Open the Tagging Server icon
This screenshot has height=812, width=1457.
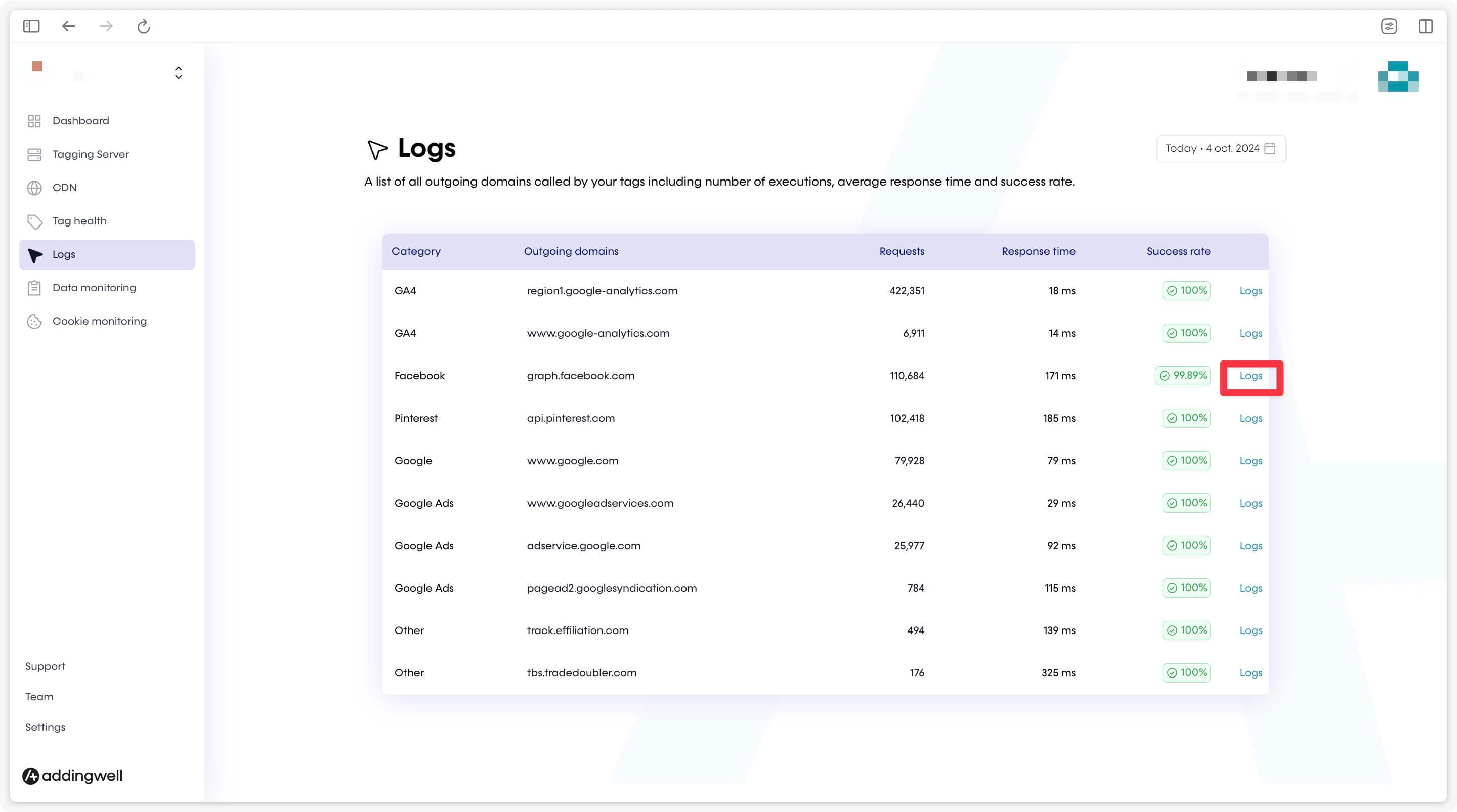34,154
